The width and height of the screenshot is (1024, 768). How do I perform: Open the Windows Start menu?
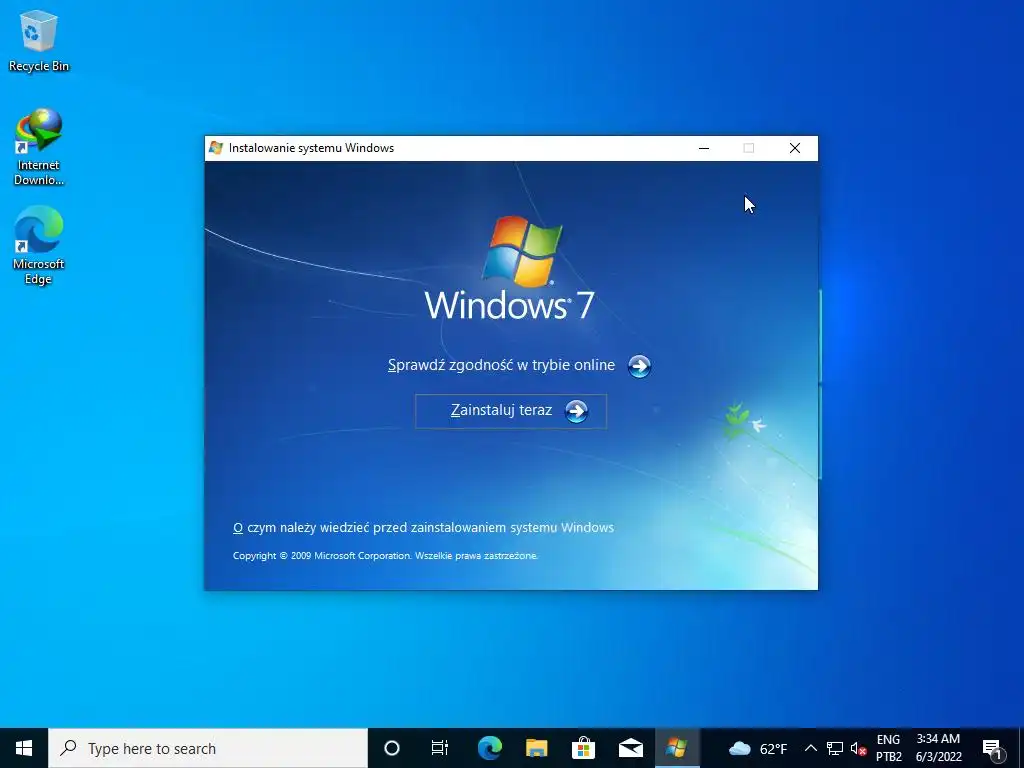24,748
